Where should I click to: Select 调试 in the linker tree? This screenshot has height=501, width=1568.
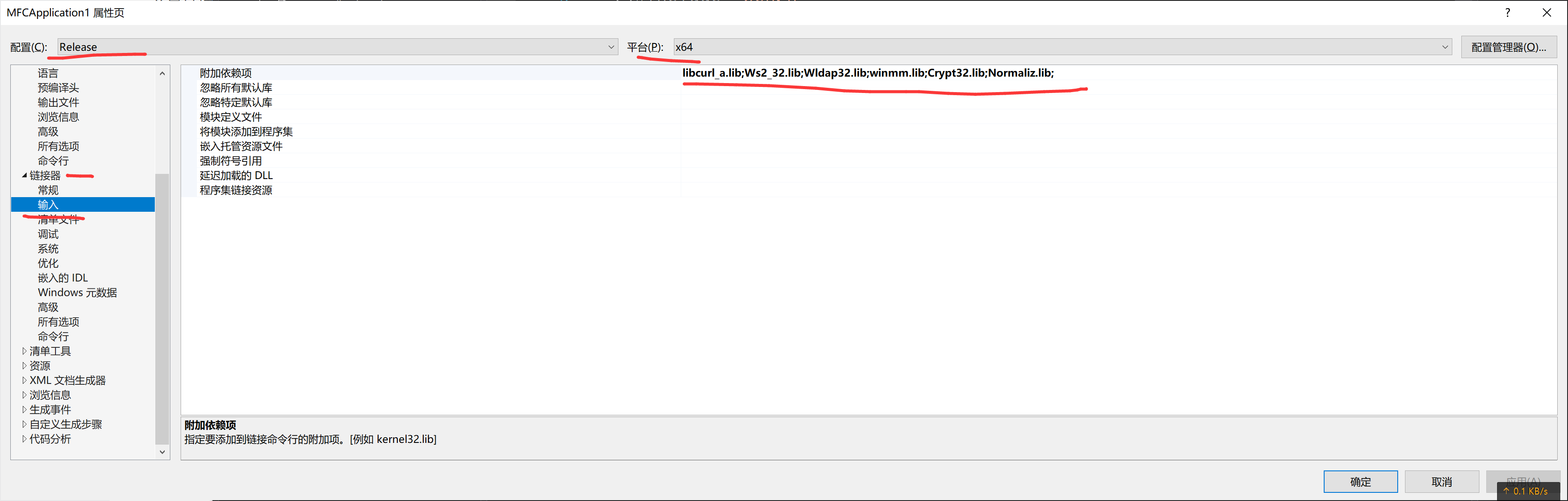click(48, 234)
